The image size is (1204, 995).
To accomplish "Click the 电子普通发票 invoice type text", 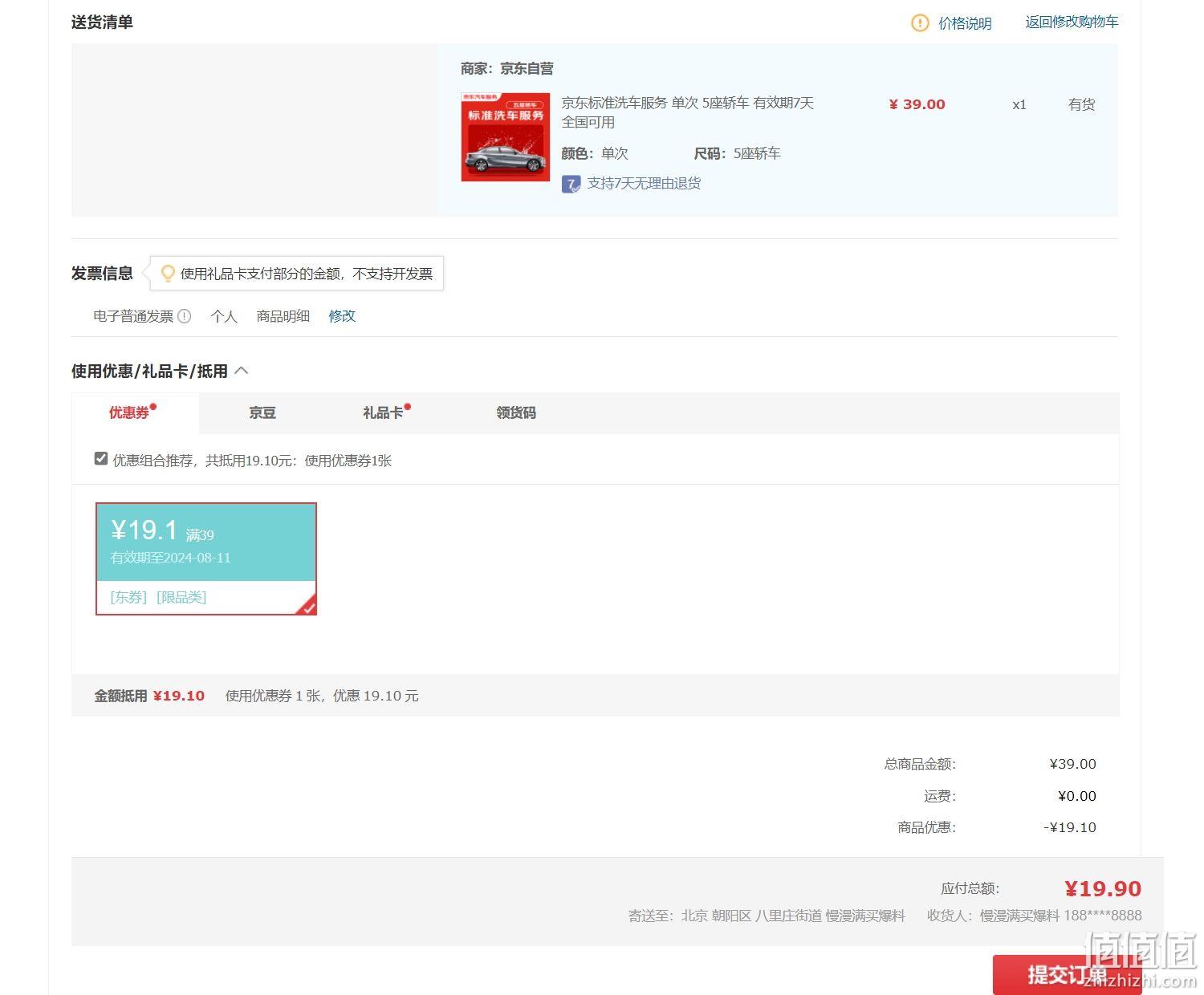I will [133, 316].
